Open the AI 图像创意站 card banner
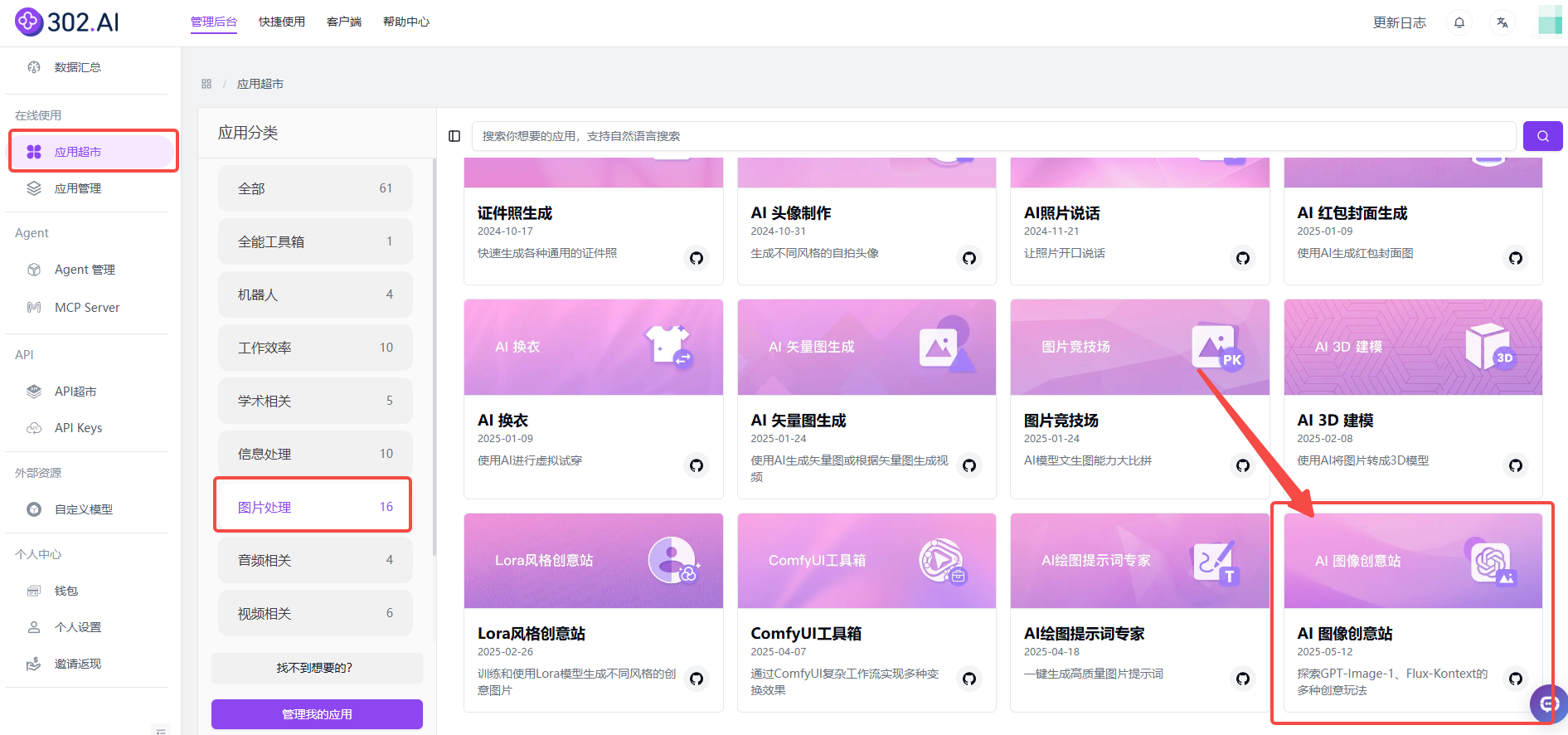Screen dimensions: 1568x735 click(1413, 561)
